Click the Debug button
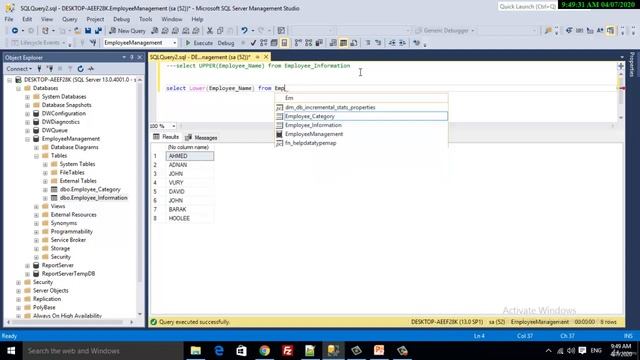This screenshot has width=640, height=360. [226, 43]
